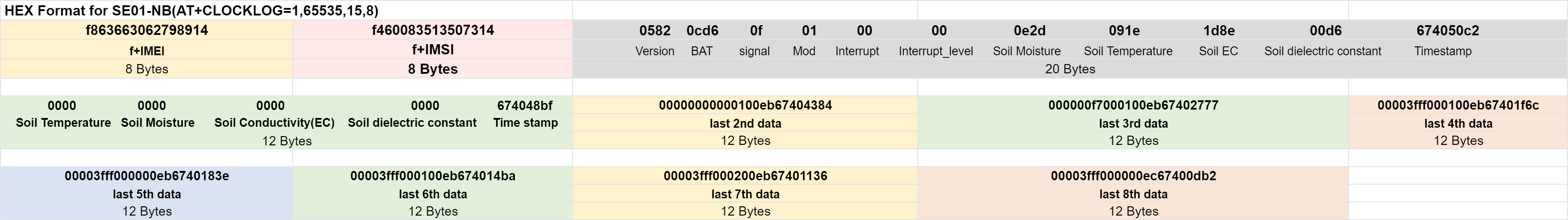Click the 674050c2 Timestamp value

[1443, 30]
